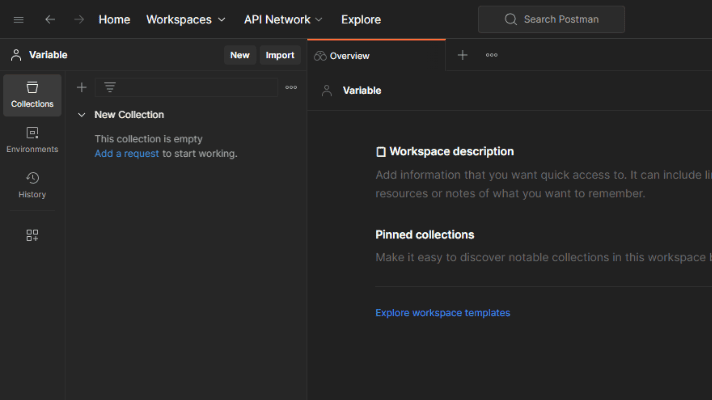712x400 pixels.
Task: Click the Workspace description document icon
Action: click(381, 152)
